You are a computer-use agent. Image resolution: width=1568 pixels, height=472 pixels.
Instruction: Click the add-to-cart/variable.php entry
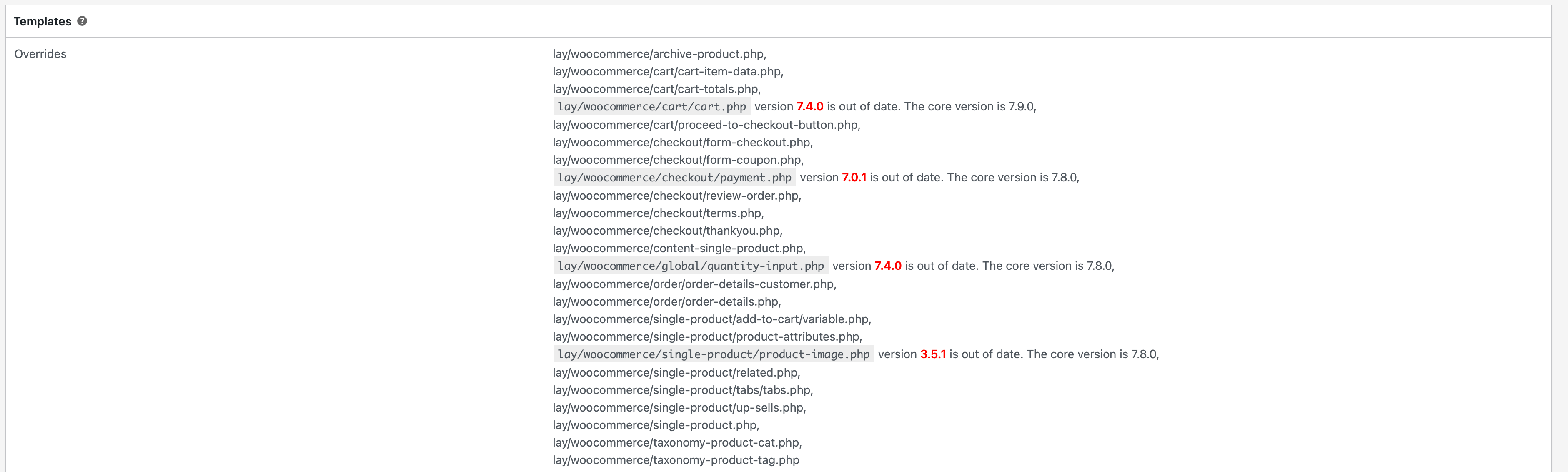point(711,319)
